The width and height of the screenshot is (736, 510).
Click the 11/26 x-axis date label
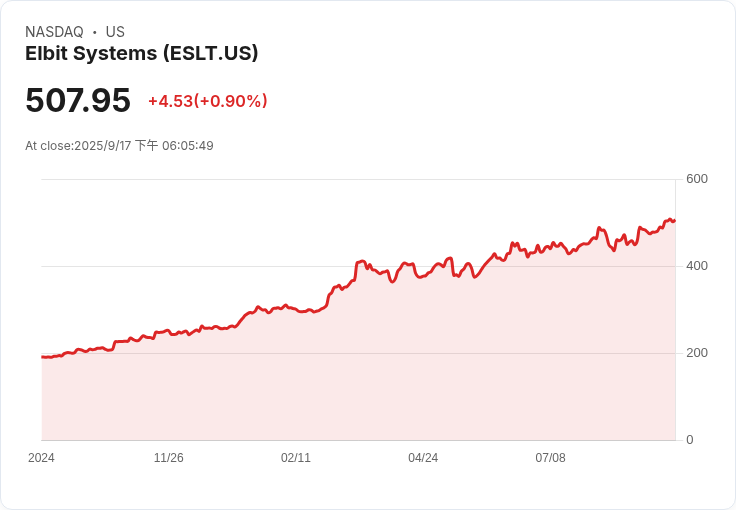tap(169, 458)
